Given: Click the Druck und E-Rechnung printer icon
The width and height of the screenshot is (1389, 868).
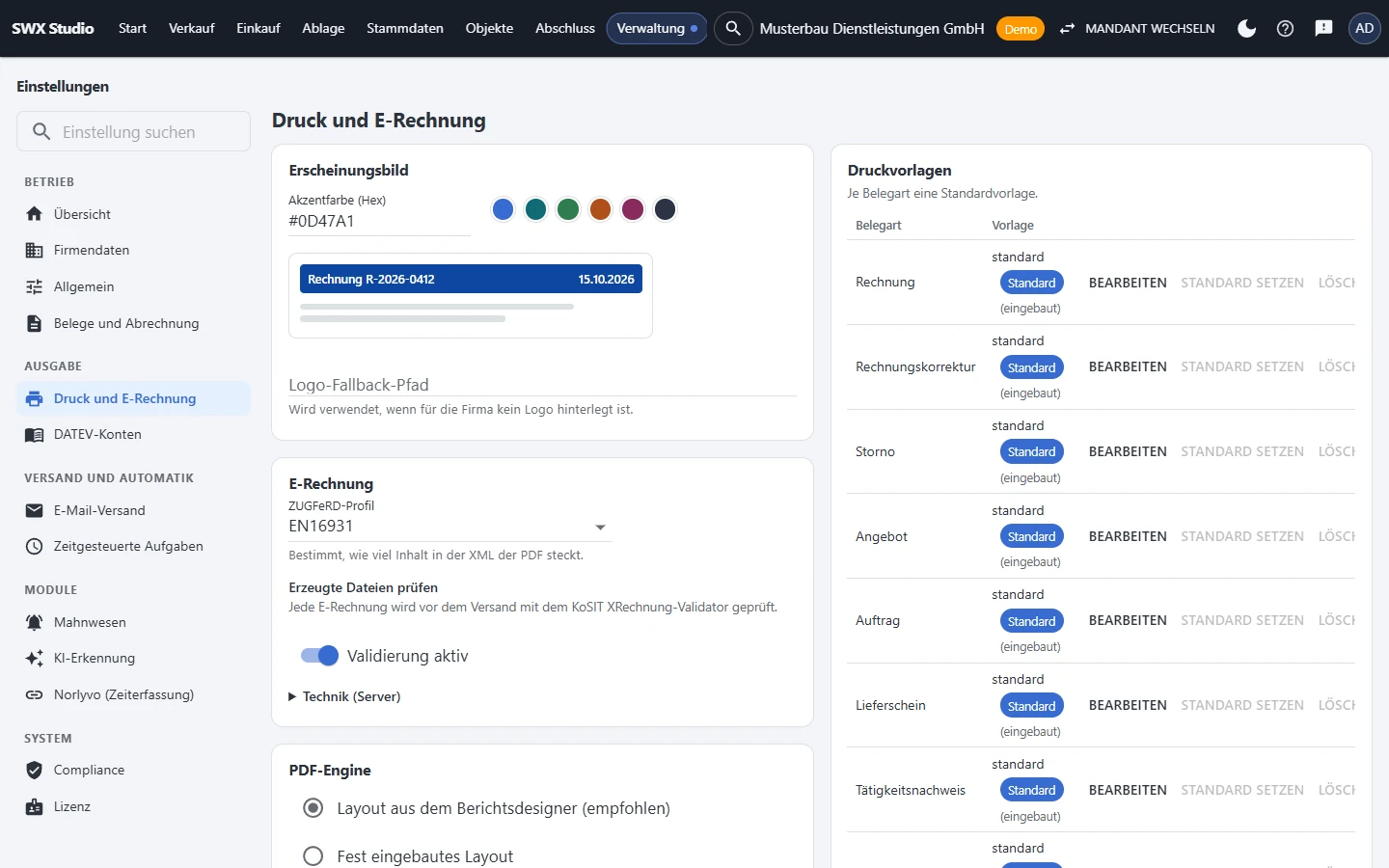Looking at the screenshot, I should click(x=35, y=398).
